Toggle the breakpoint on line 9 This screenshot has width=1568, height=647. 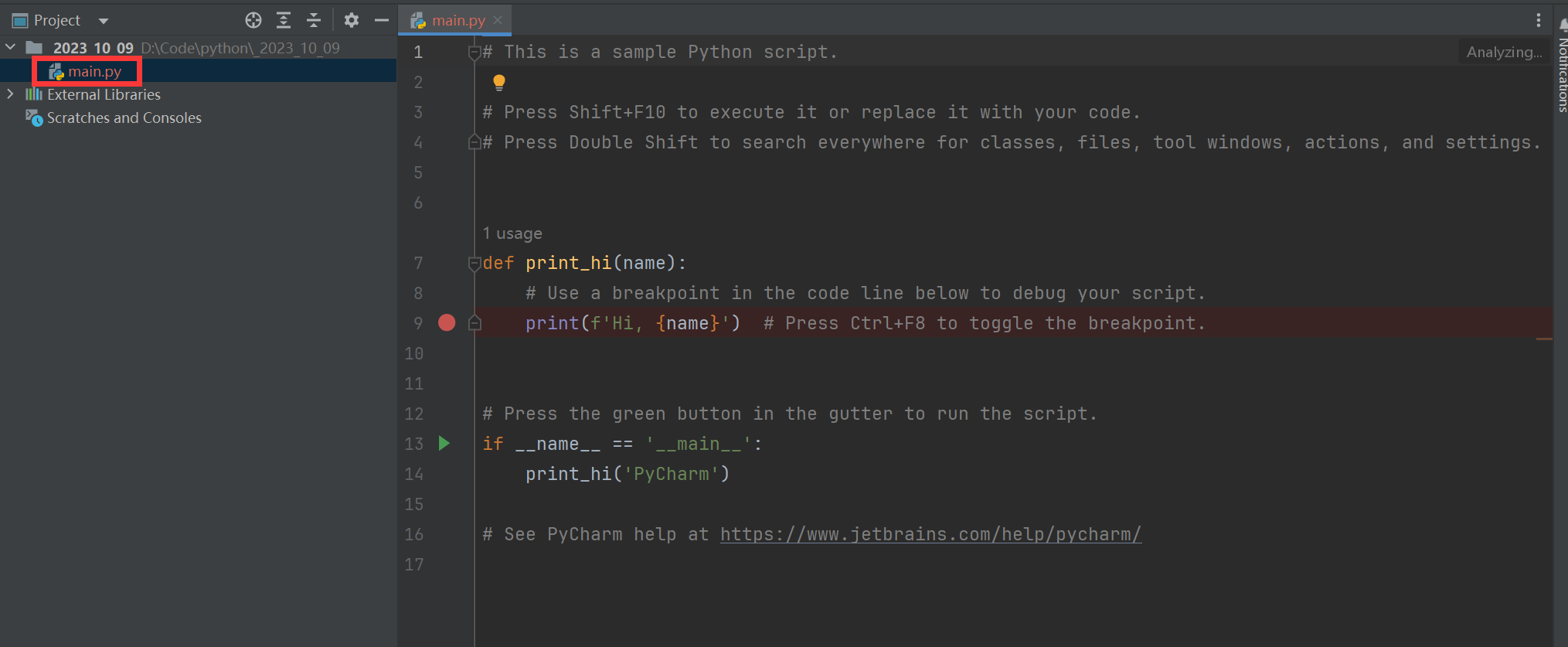(447, 322)
